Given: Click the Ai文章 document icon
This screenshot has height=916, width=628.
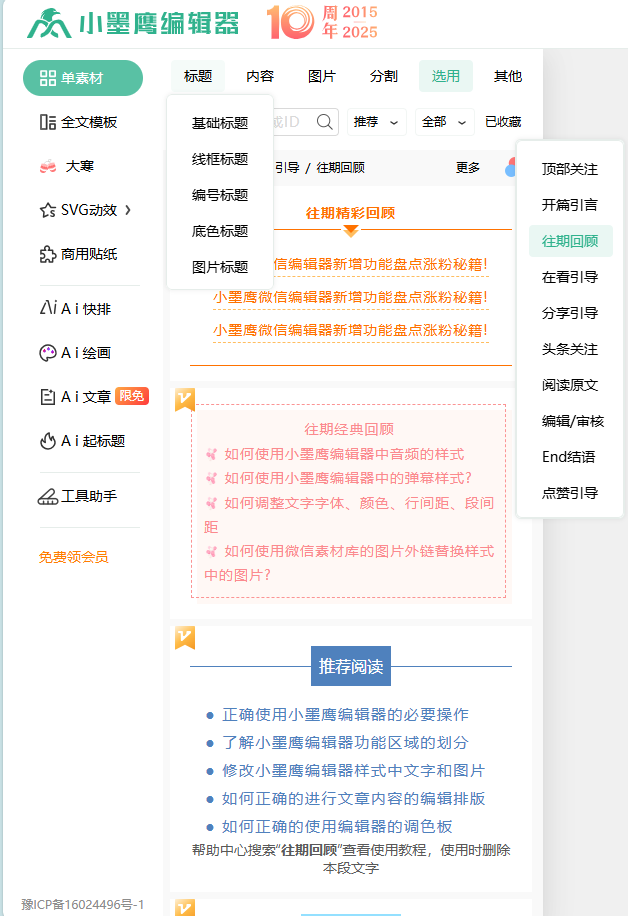Looking at the screenshot, I should tap(48, 397).
